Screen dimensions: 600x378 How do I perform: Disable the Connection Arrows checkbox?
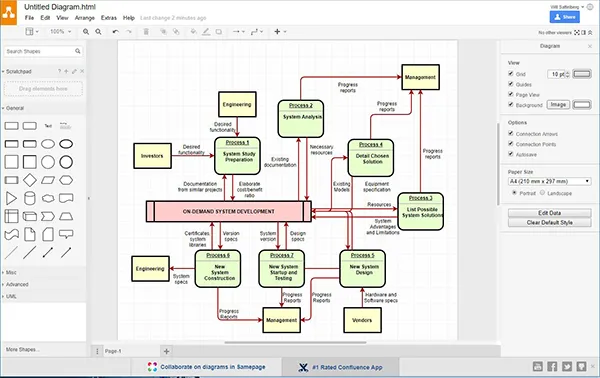pyautogui.click(x=510, y=134)
